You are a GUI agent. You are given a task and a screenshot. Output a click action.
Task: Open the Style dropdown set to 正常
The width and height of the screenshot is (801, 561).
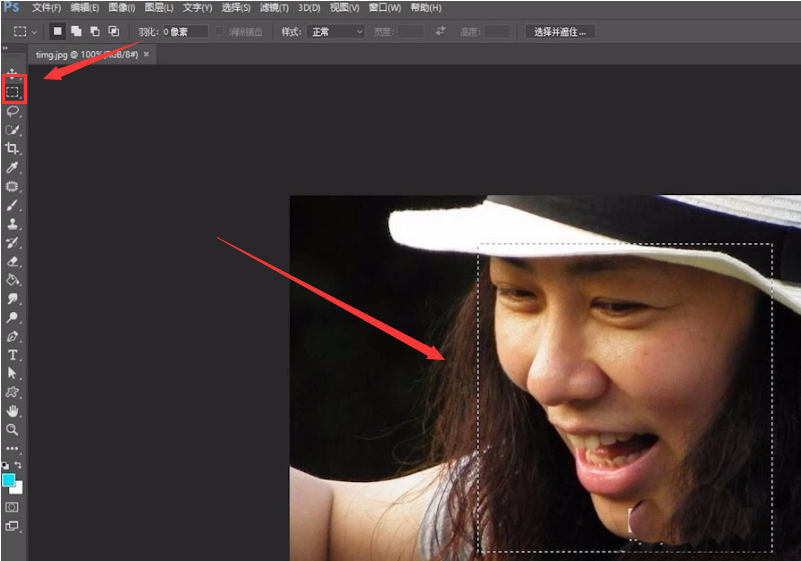335,32
